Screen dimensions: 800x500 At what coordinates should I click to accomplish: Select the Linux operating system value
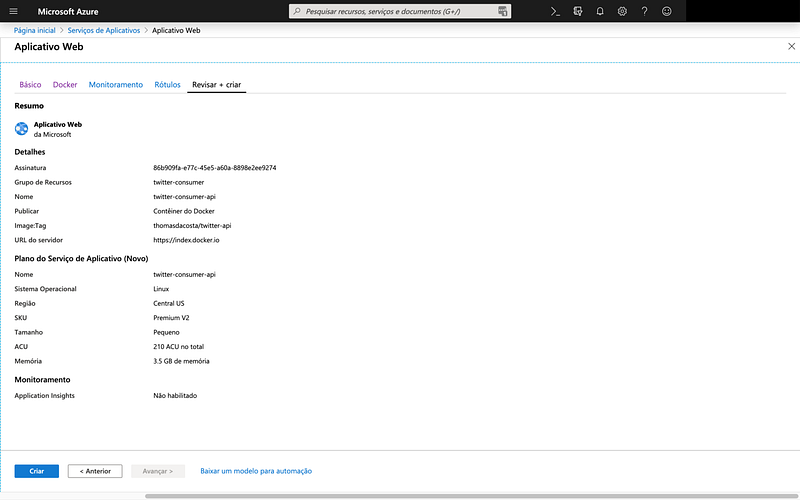161,289
